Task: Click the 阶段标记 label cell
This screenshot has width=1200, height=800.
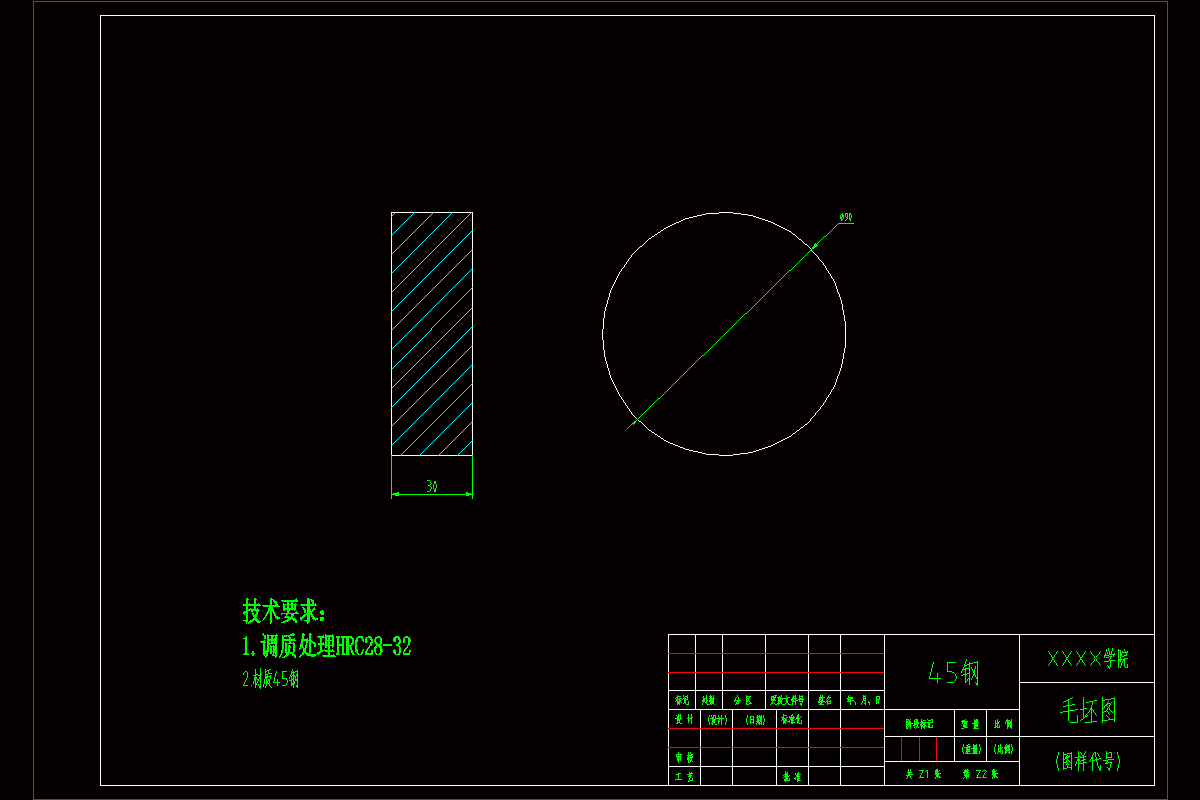Action: 920,723
